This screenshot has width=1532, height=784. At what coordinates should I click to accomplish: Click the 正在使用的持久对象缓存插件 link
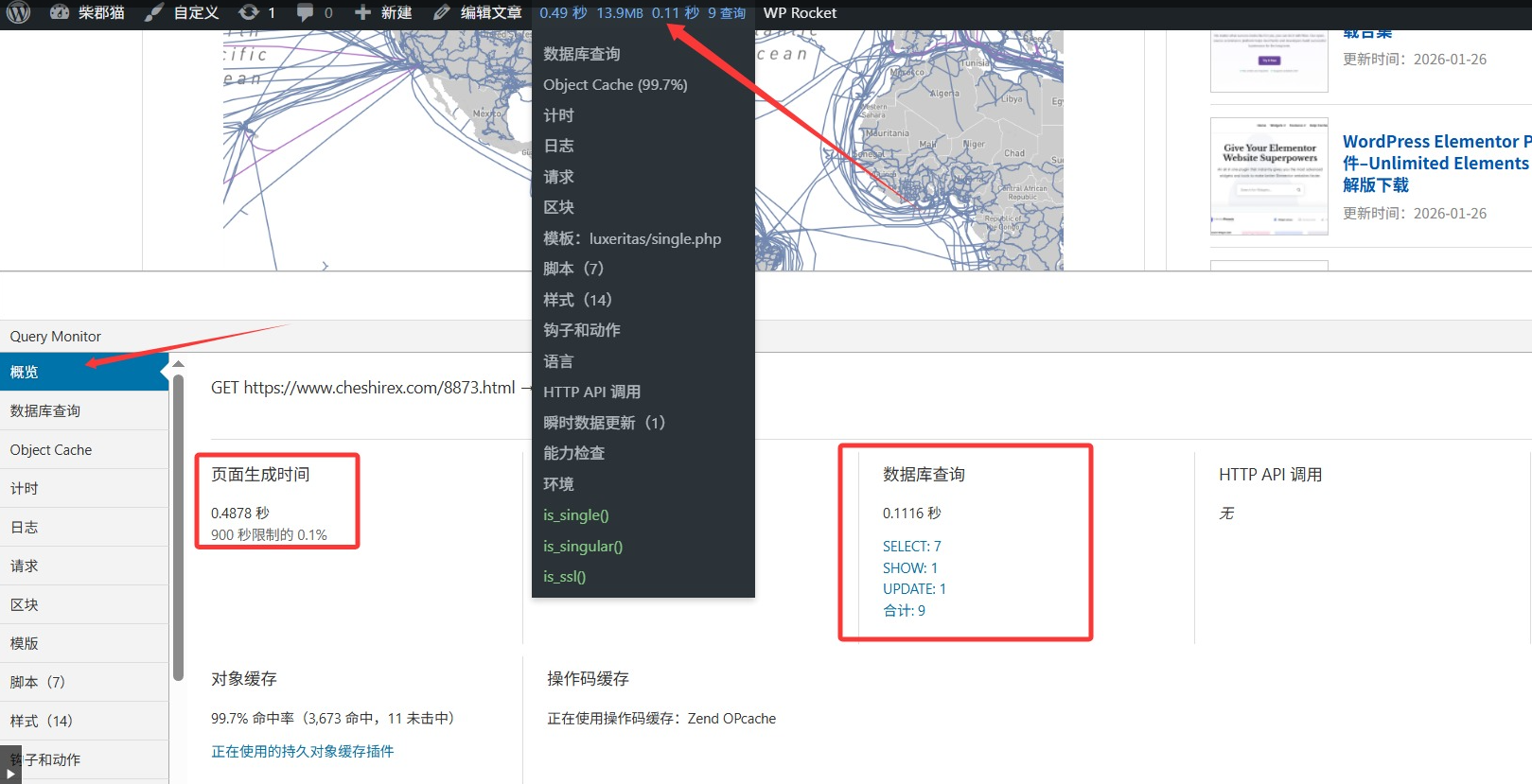(x=302, y=751)
